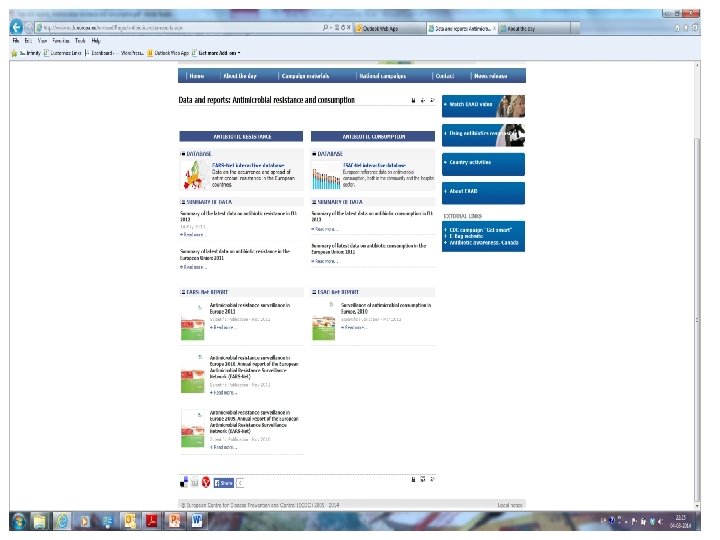Viewport: 720px width, 540px height.
Task: Click the Europe 2010 EARS-Net report cover thumbnail
Action: [192, 374]
